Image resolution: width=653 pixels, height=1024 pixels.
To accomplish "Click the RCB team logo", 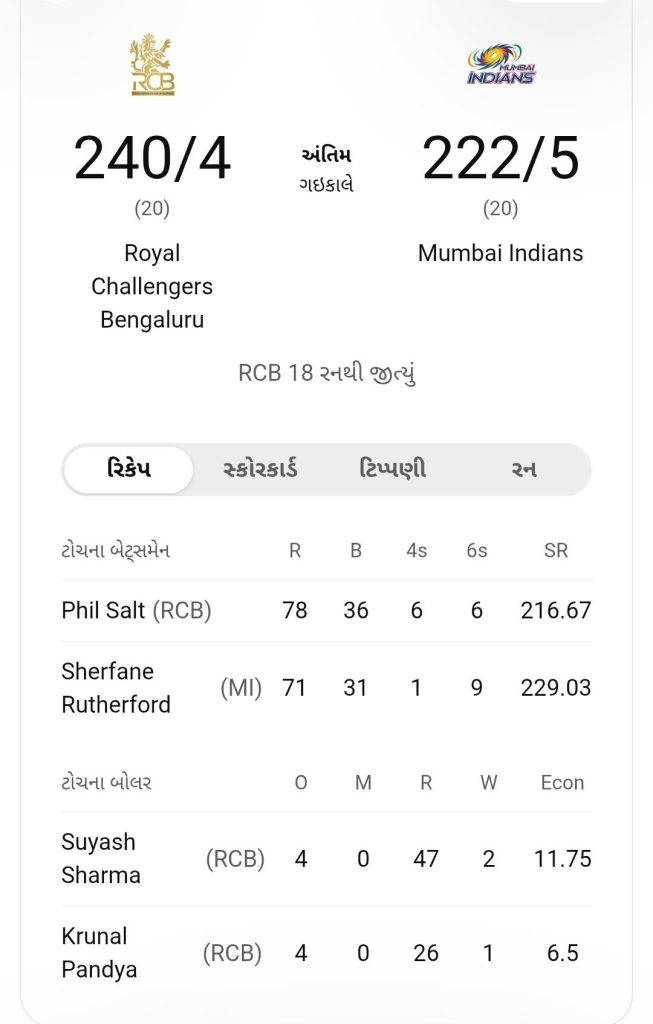I will pyautogui.click(x=152, y=66).
